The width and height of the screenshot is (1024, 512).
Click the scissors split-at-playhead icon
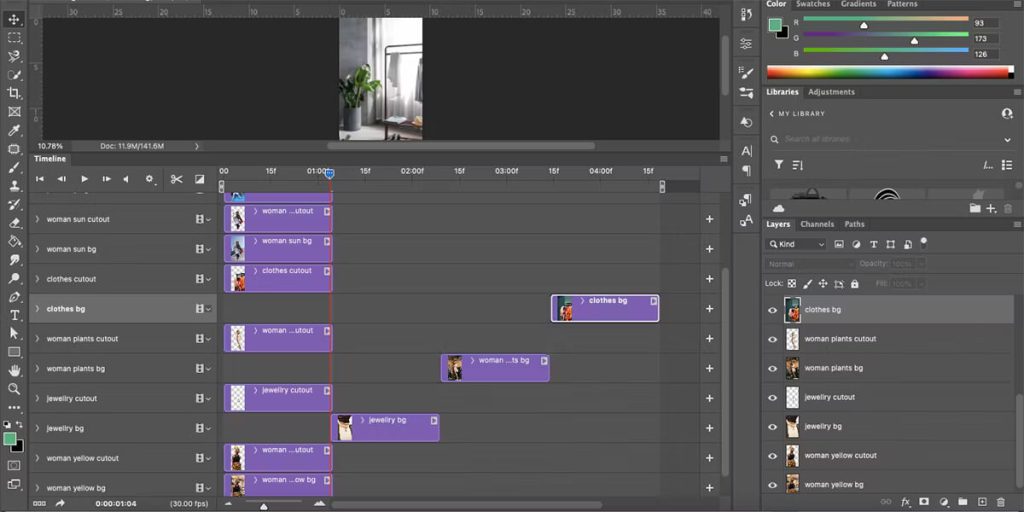[176, 179]
